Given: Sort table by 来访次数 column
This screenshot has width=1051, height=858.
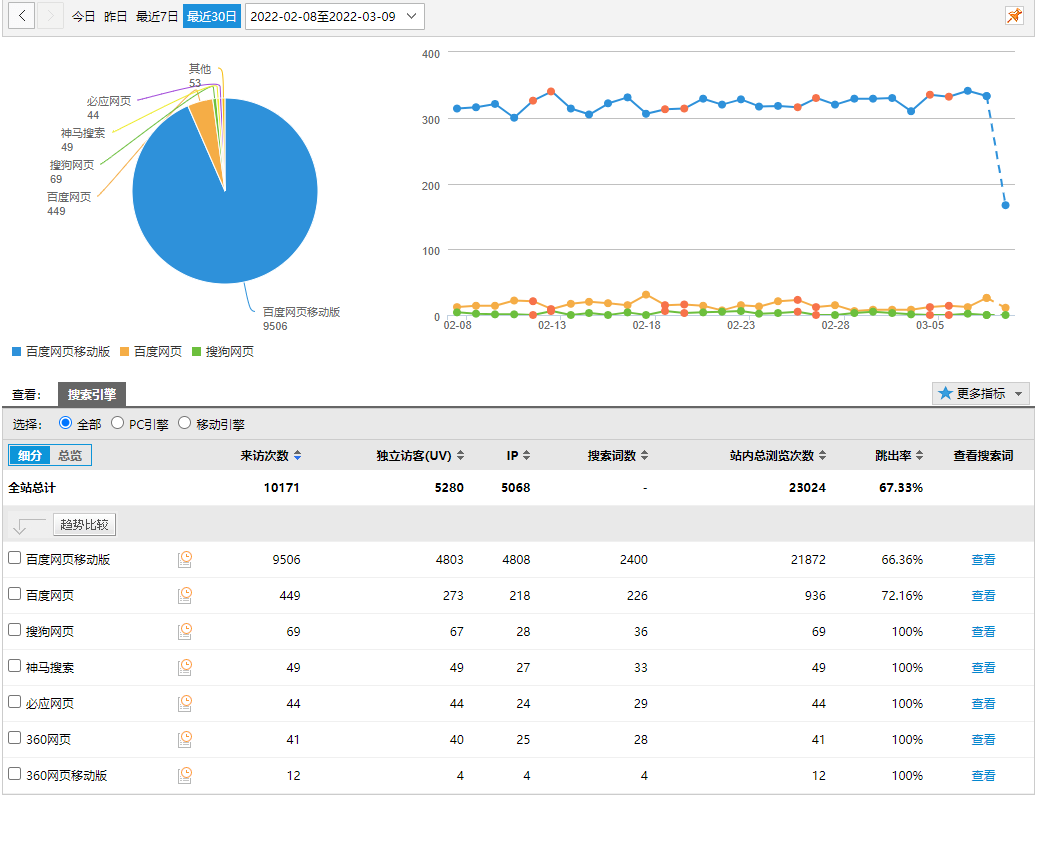Looking at the screenshot, I should [x=270, y=456].
